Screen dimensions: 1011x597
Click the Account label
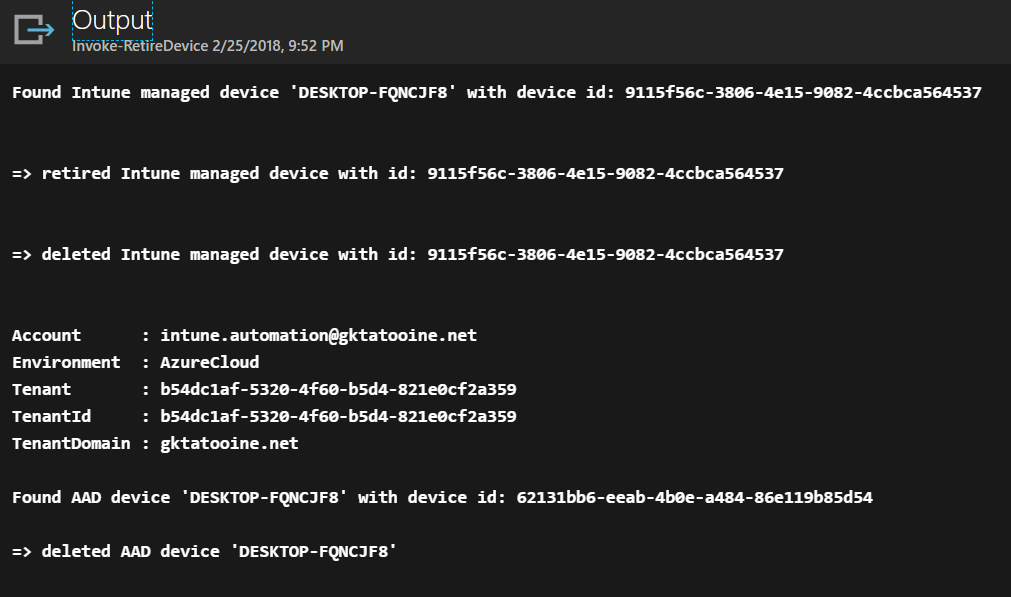coord(47,336)
